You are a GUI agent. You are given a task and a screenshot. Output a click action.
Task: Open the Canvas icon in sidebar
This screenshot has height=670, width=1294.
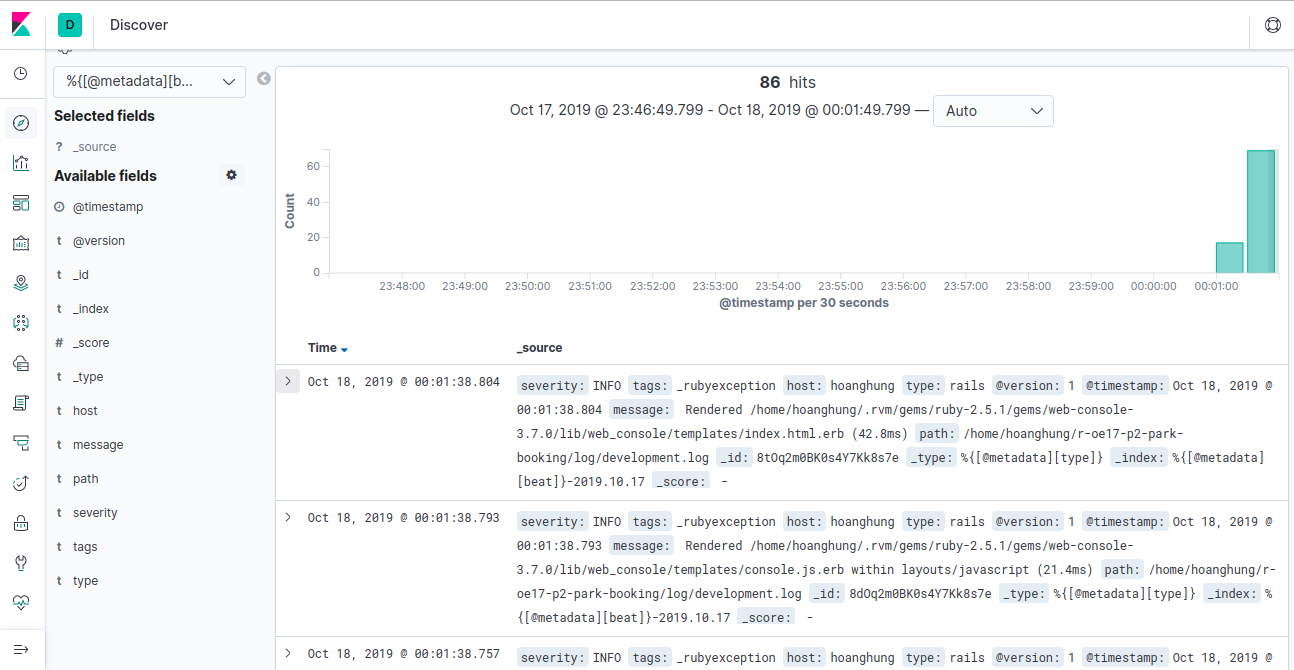pos(21,243)
